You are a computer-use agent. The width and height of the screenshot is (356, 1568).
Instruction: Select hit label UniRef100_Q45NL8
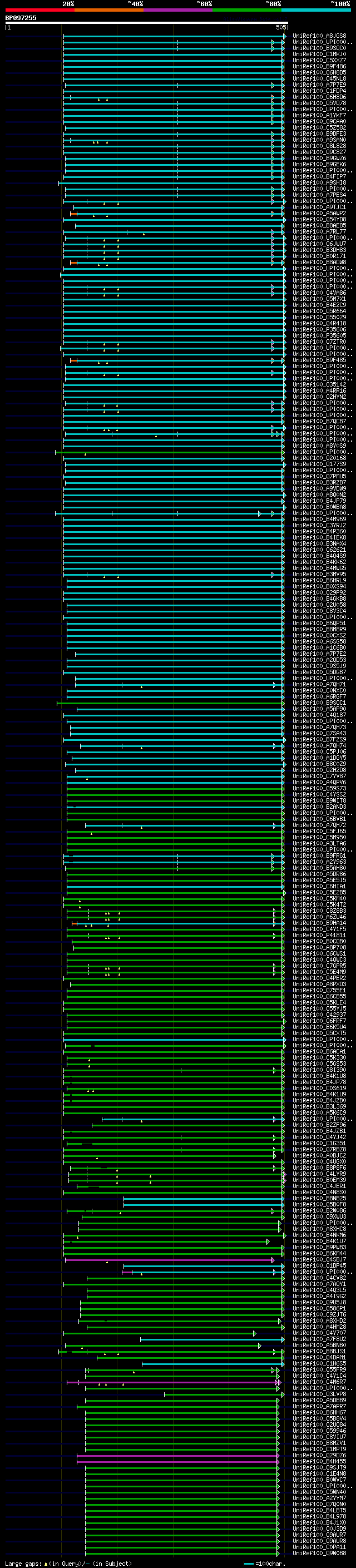(319, 78)
